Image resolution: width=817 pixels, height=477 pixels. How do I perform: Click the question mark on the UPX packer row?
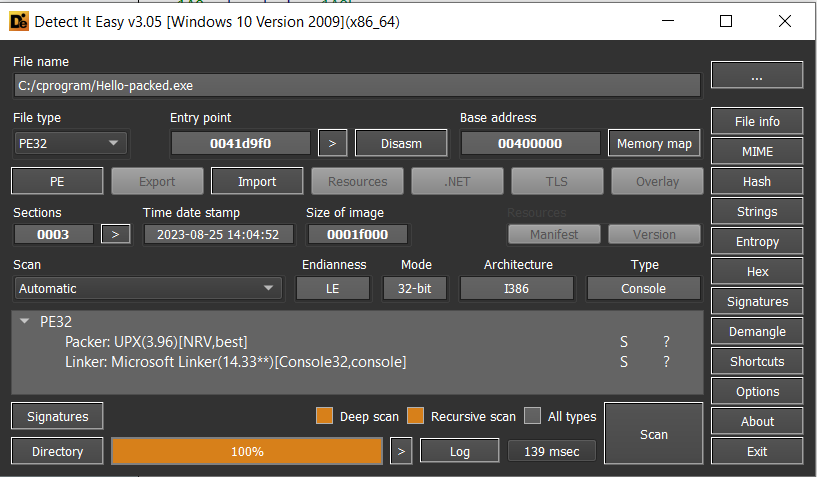point(666,342)
